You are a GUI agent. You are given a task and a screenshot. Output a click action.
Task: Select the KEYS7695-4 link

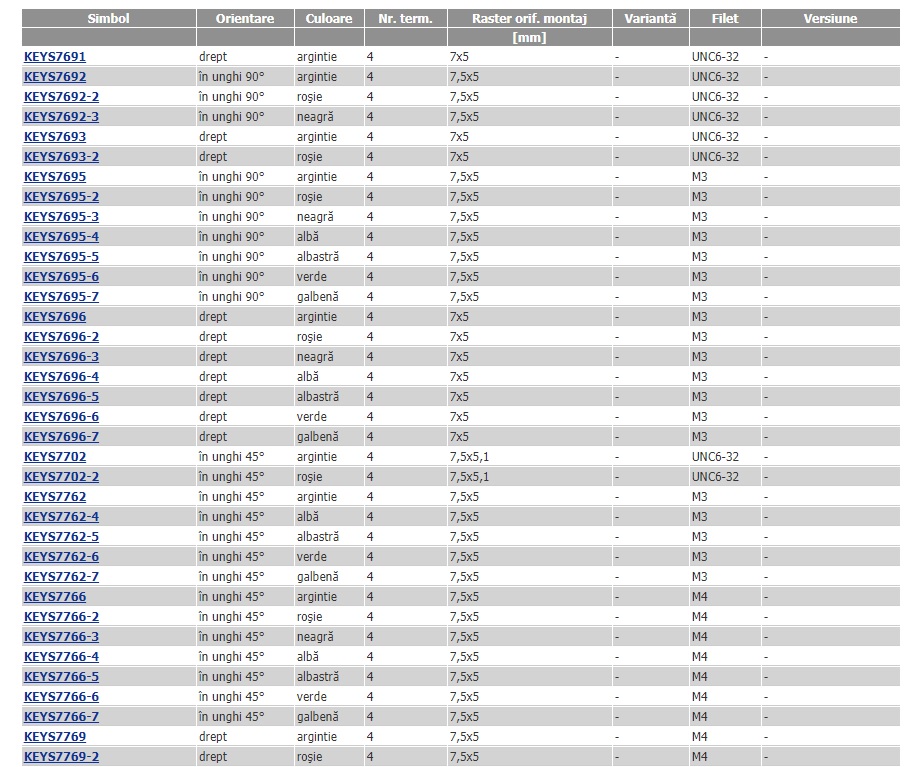[61, 237]
